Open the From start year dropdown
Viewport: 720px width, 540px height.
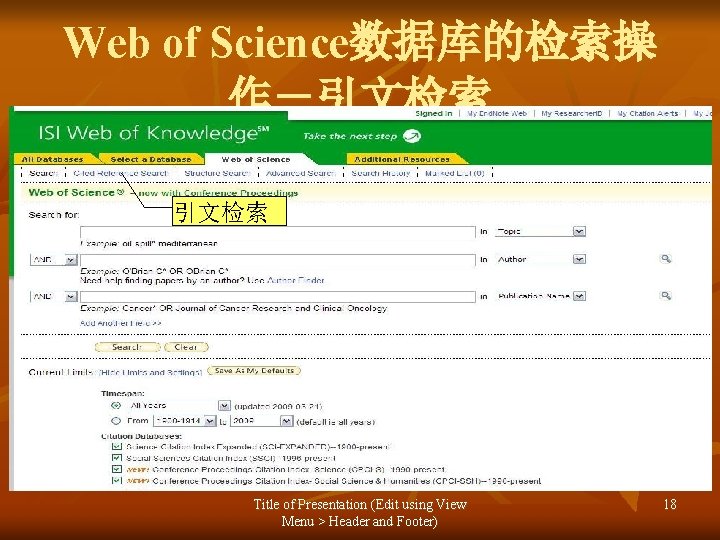coord(210,421)
